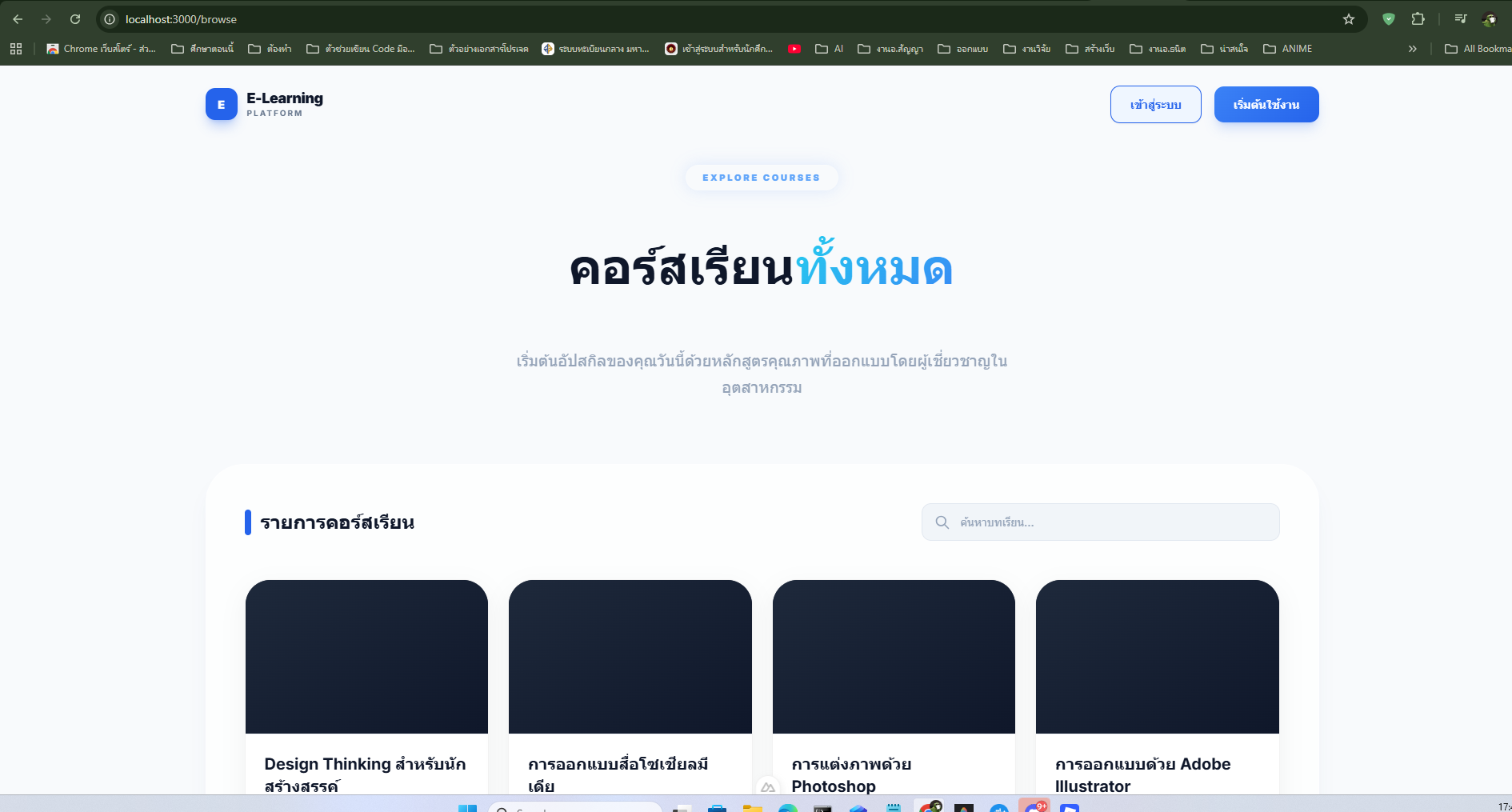Click the green shield extension icon
Image resolution: width=1512 pixels, height=812 pixels.
coord(1389,19)
